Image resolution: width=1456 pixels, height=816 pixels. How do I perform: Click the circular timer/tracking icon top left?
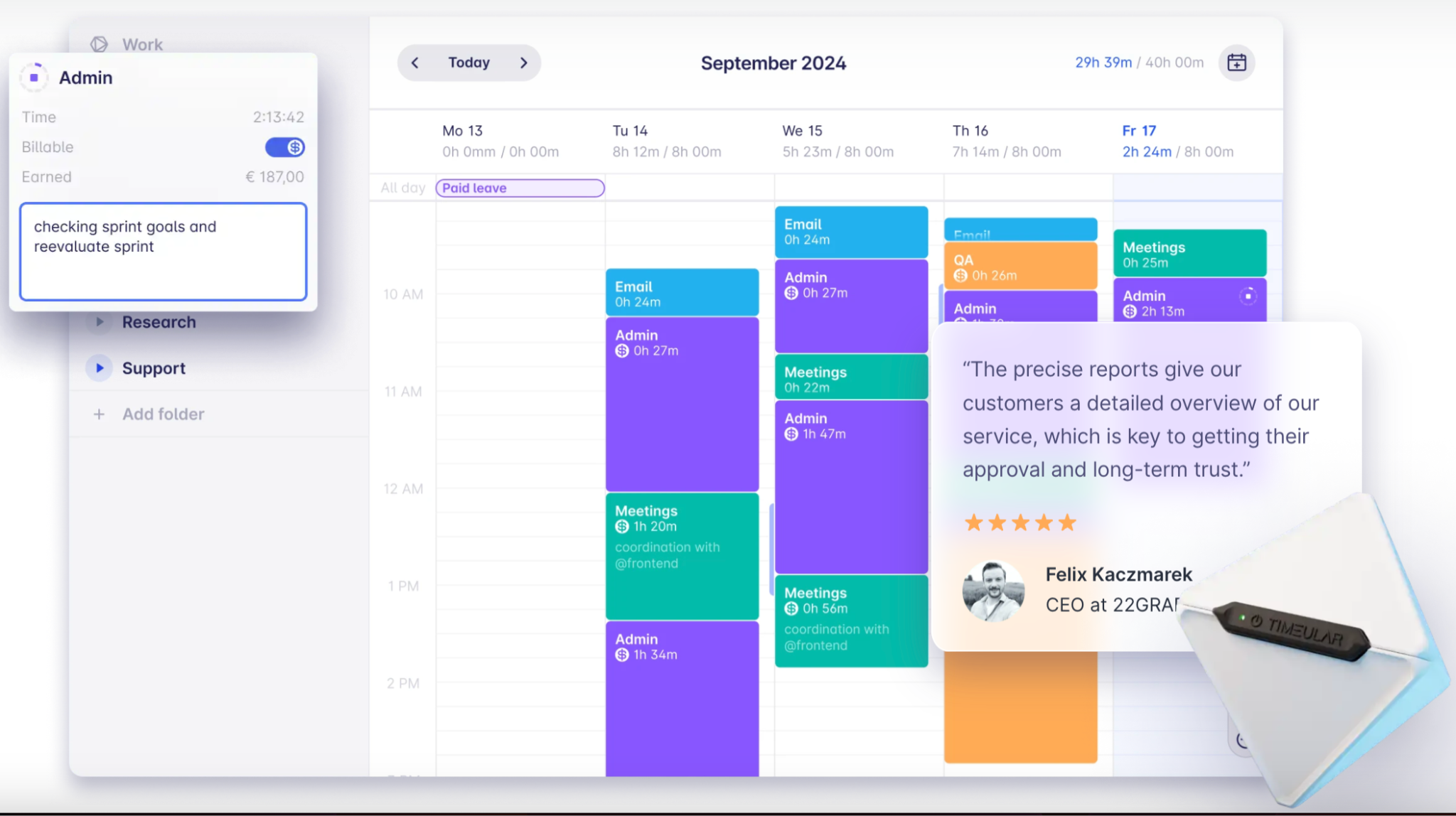pos(34,77)
